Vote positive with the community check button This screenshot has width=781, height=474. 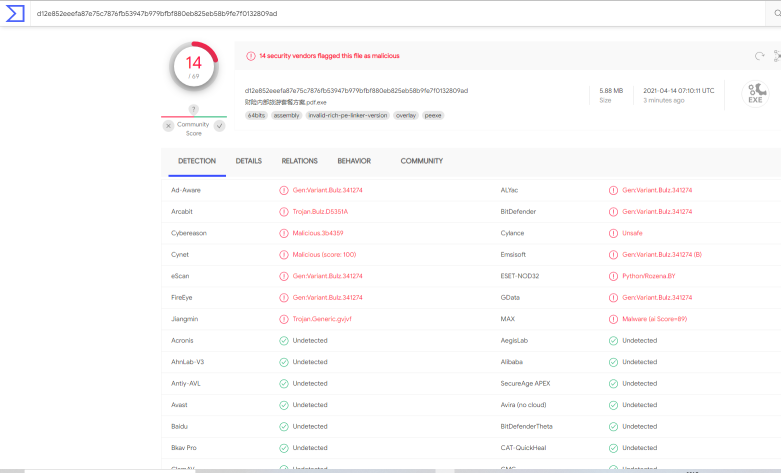pos(220,125)
